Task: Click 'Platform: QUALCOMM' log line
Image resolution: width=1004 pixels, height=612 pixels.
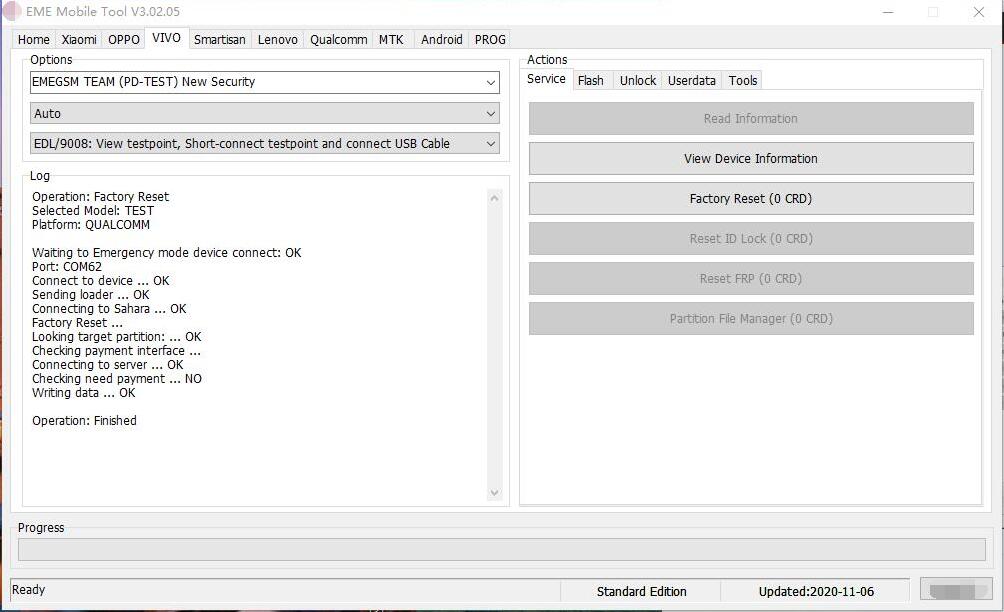Action: coord(91,225)
